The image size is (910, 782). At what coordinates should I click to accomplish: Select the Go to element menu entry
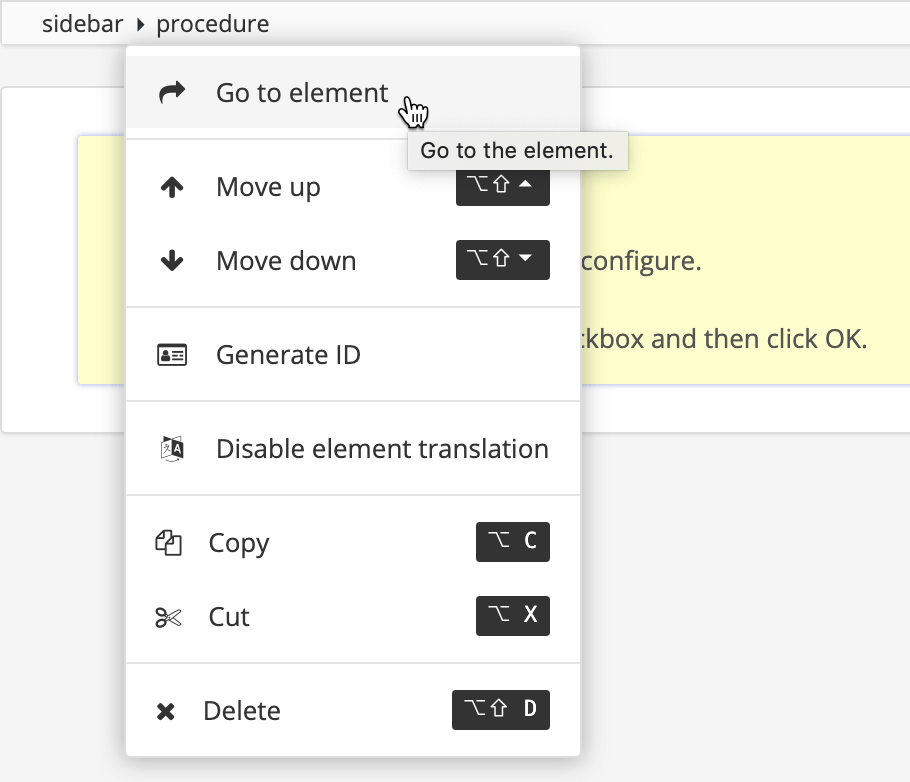(x=301, y=92)
